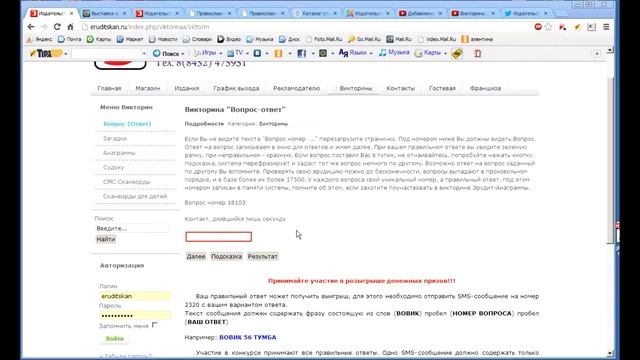Click the scrollbar down arrow at bottom
This screenshot has height=360, width=640.
[610, 353]
